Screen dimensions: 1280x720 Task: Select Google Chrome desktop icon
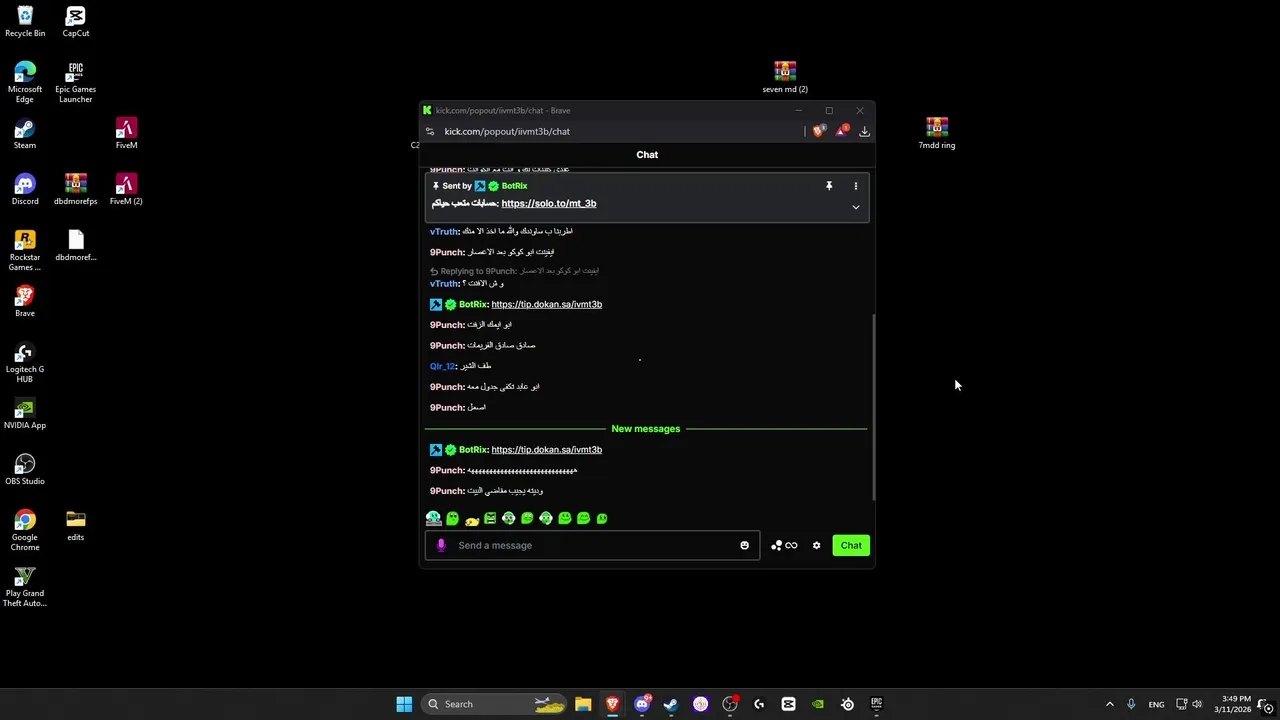point(25,531)
